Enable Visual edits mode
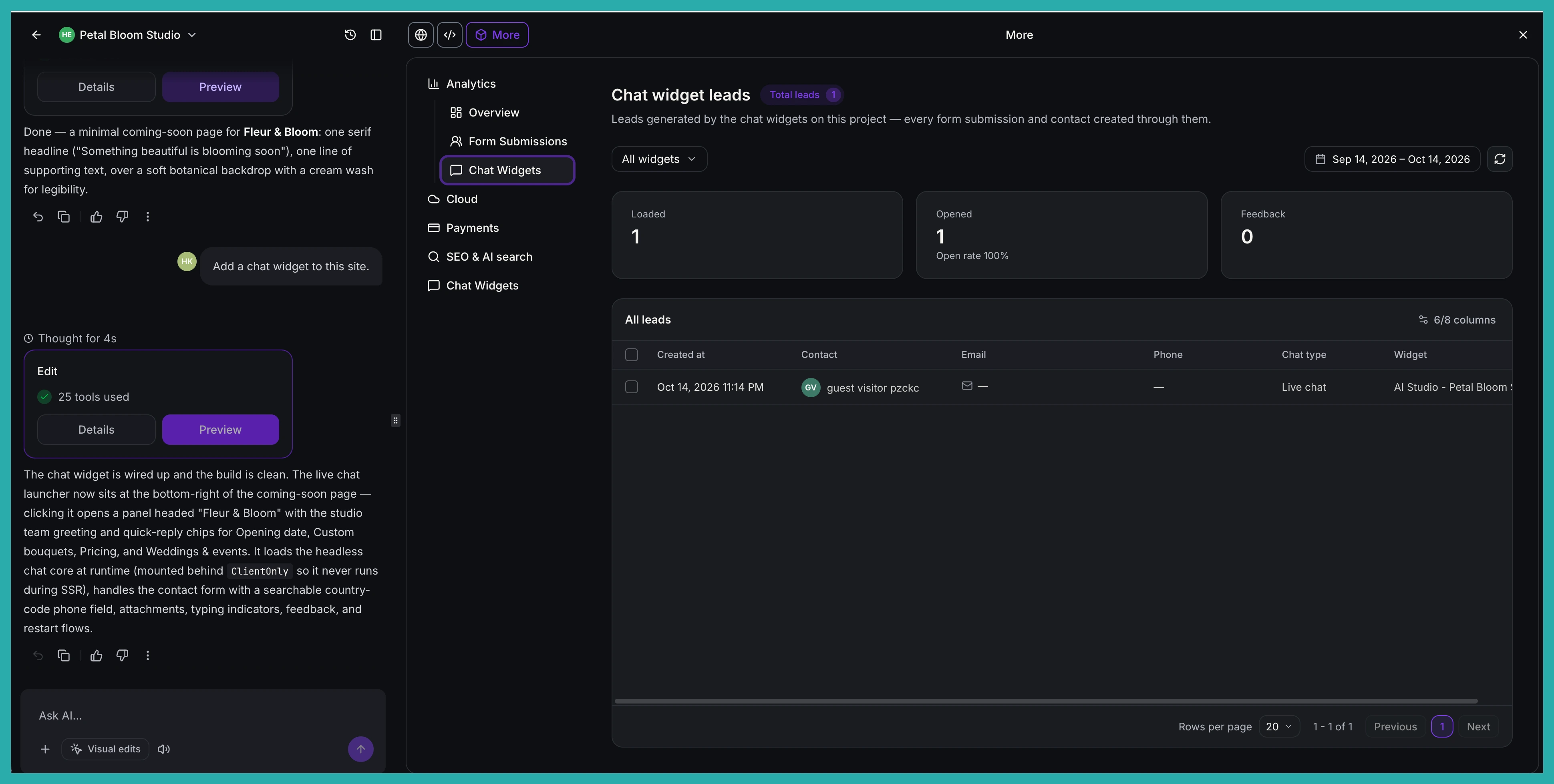This screenshot has width=1554, height=784. (x=106, y=749)
